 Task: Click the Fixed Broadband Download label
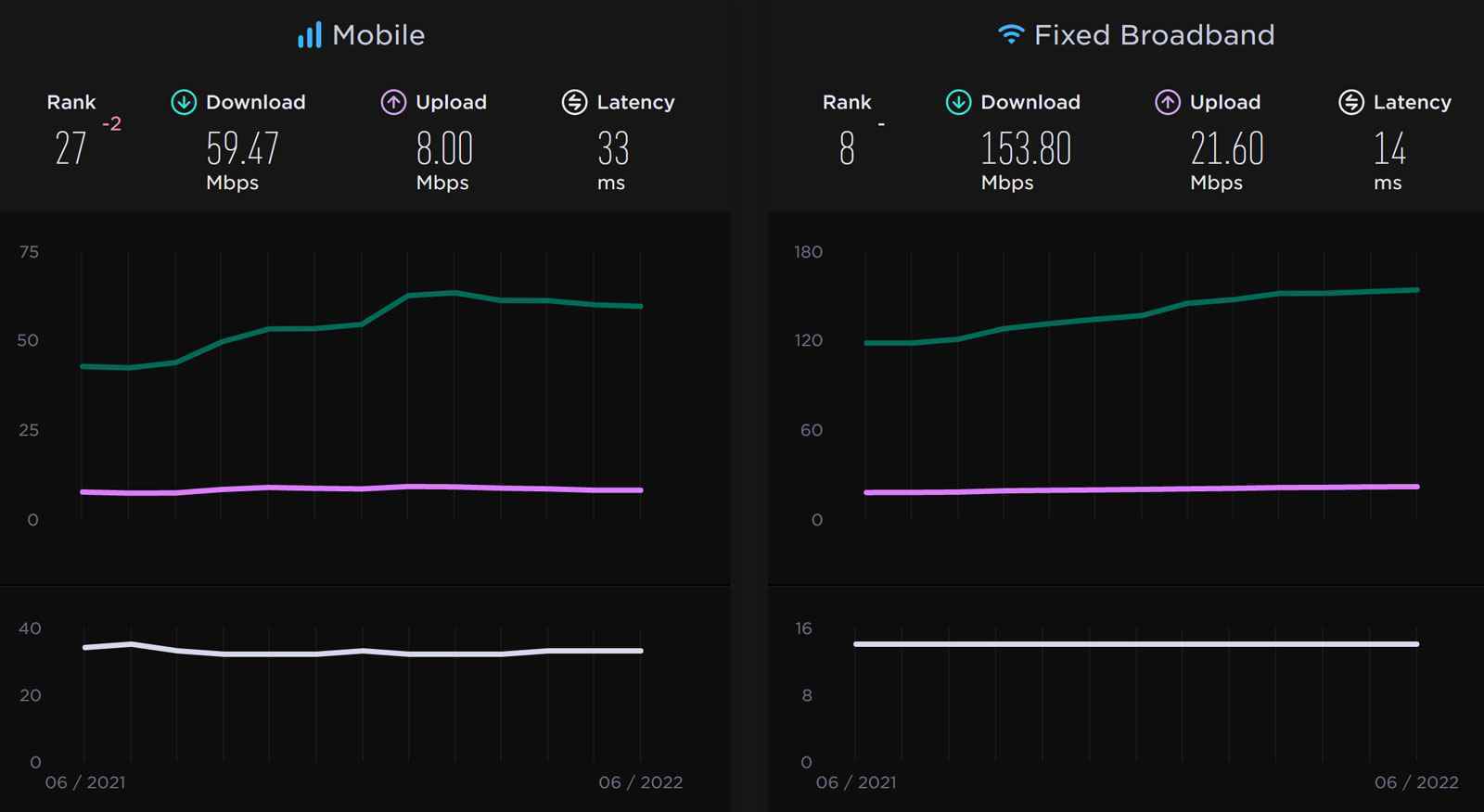pyautogui.click(x=1030, y=102)
